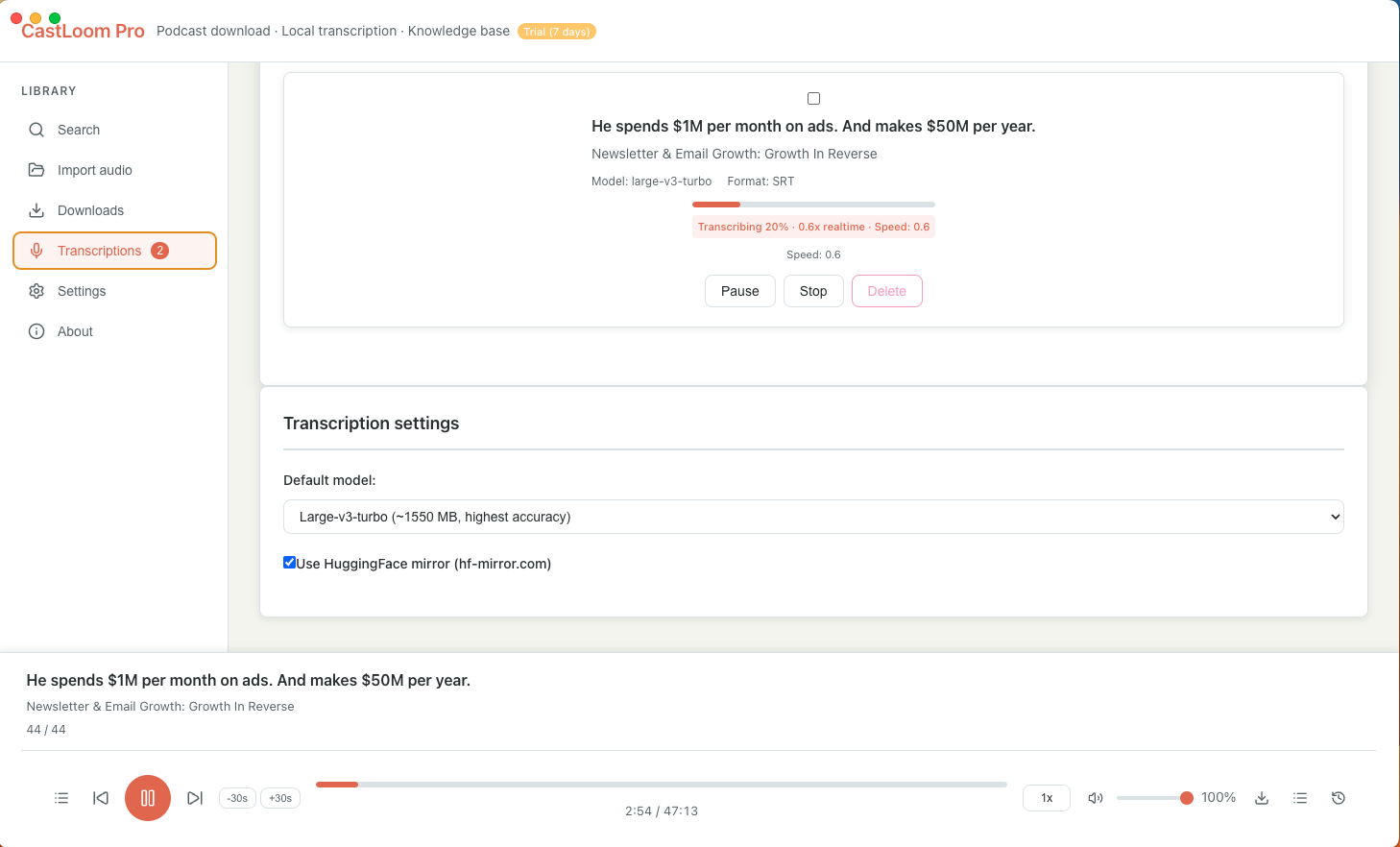This screenshot has height=847, width=1400.
Task: Mute the player volume with the speaker icon
Action: [x=1096, y=797]
